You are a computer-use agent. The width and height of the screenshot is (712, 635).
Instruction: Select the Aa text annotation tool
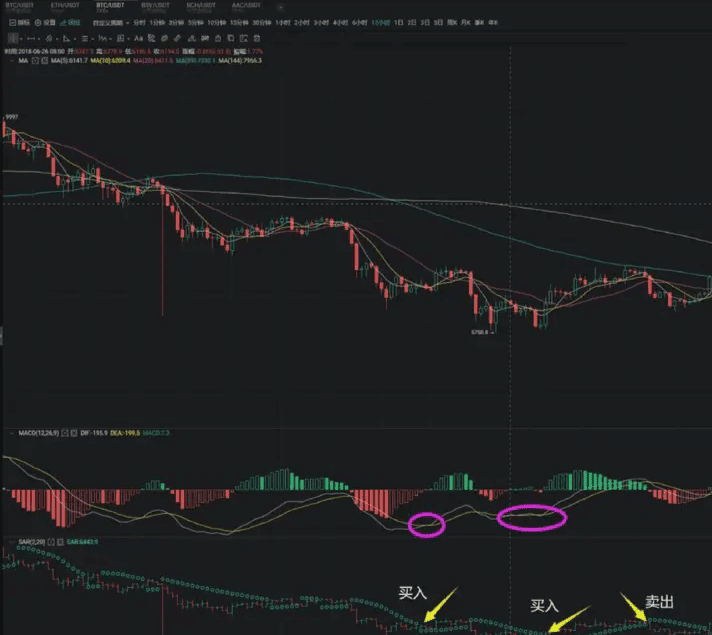pyautogui.click(x=138, y=39)
